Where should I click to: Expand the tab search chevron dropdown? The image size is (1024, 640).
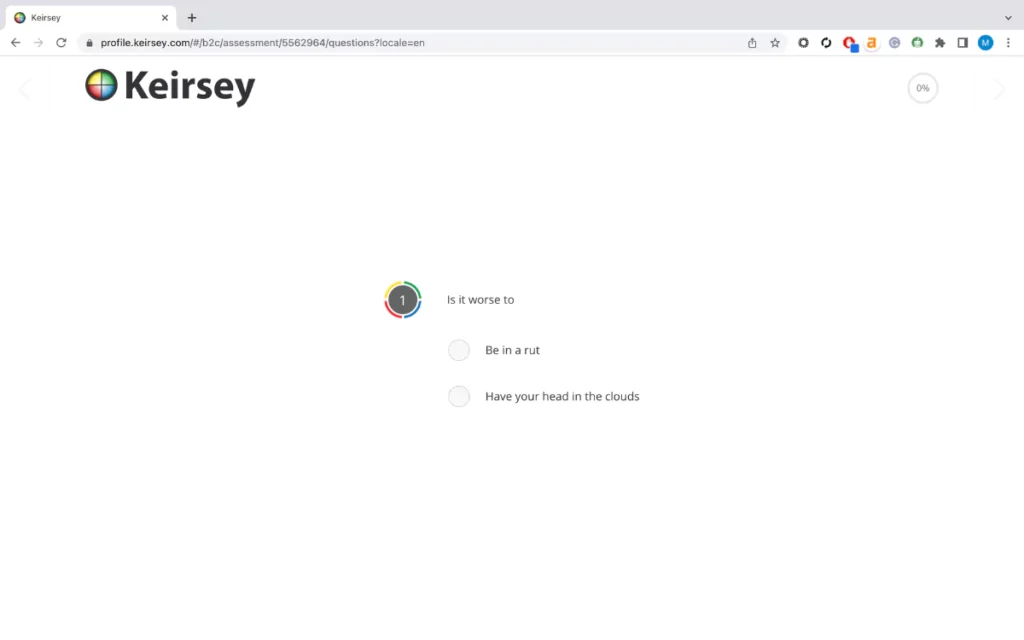[x=1008, y=18]
